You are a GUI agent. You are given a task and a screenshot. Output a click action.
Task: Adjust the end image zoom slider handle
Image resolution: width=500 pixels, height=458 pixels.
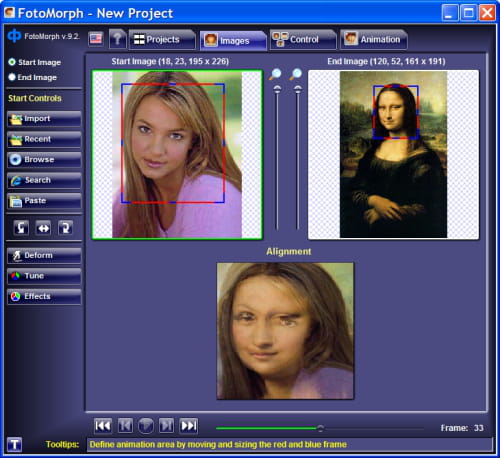pyautogui.click(x=298, y=89)
